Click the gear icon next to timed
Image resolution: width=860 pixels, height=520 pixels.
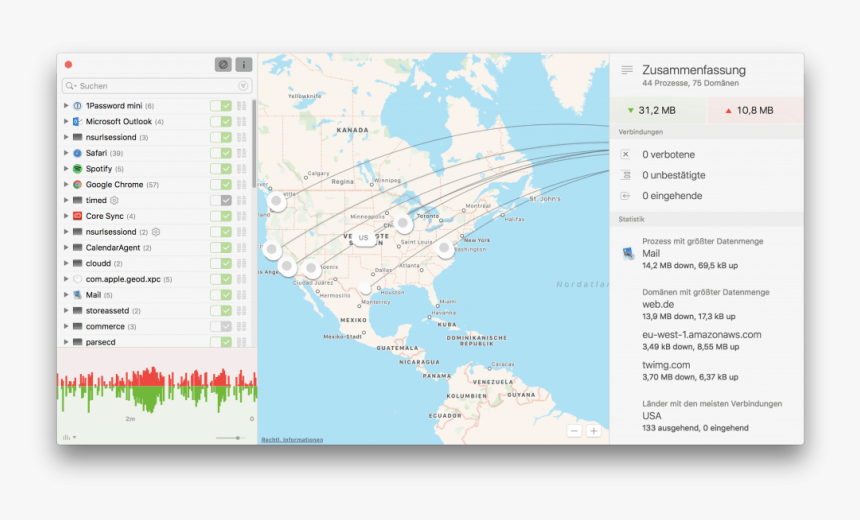pyautogui.click(x=115, y=200)
